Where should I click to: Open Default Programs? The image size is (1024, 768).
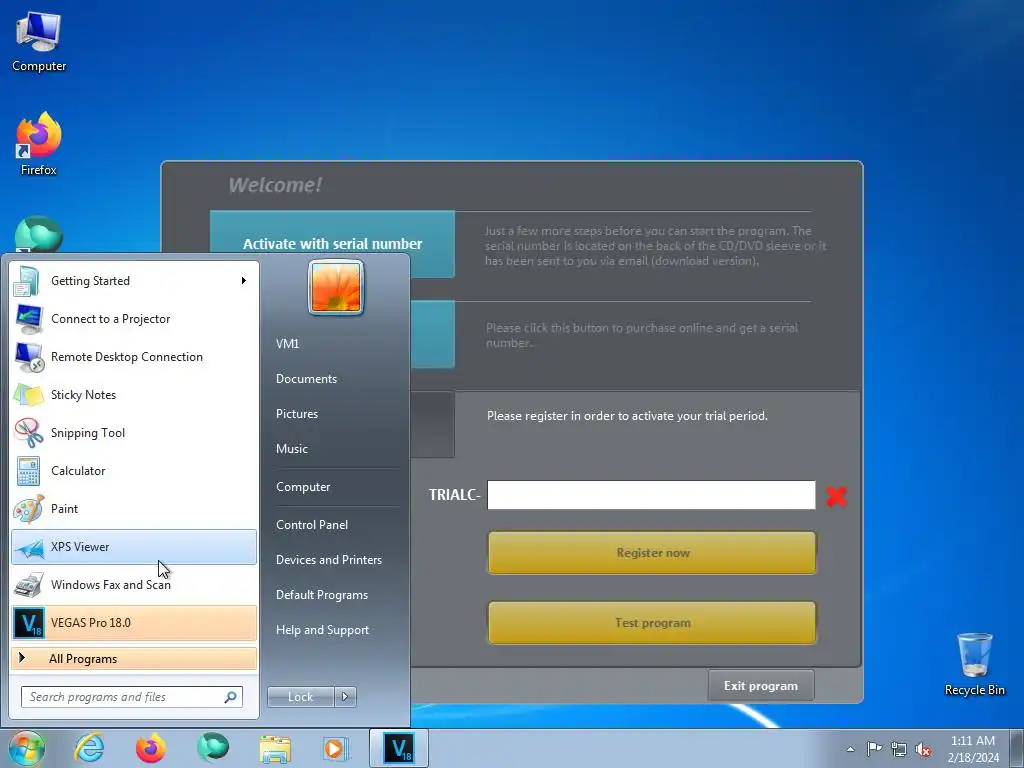[x=322, y=596]
